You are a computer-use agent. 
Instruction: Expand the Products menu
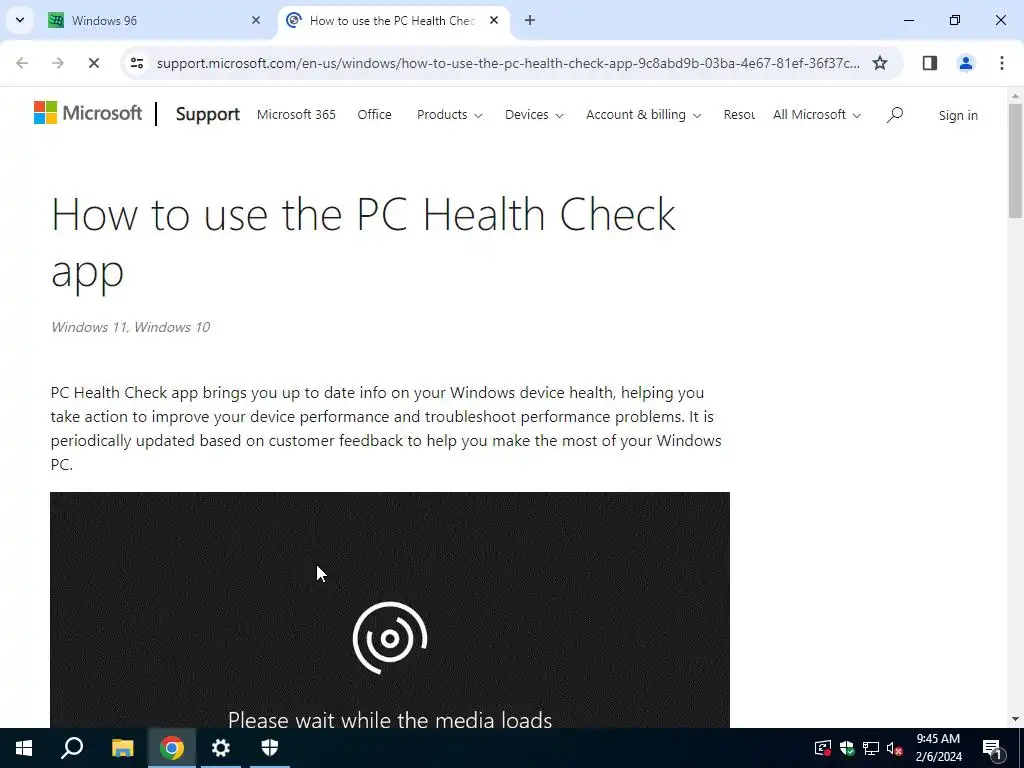click(449, 115)
